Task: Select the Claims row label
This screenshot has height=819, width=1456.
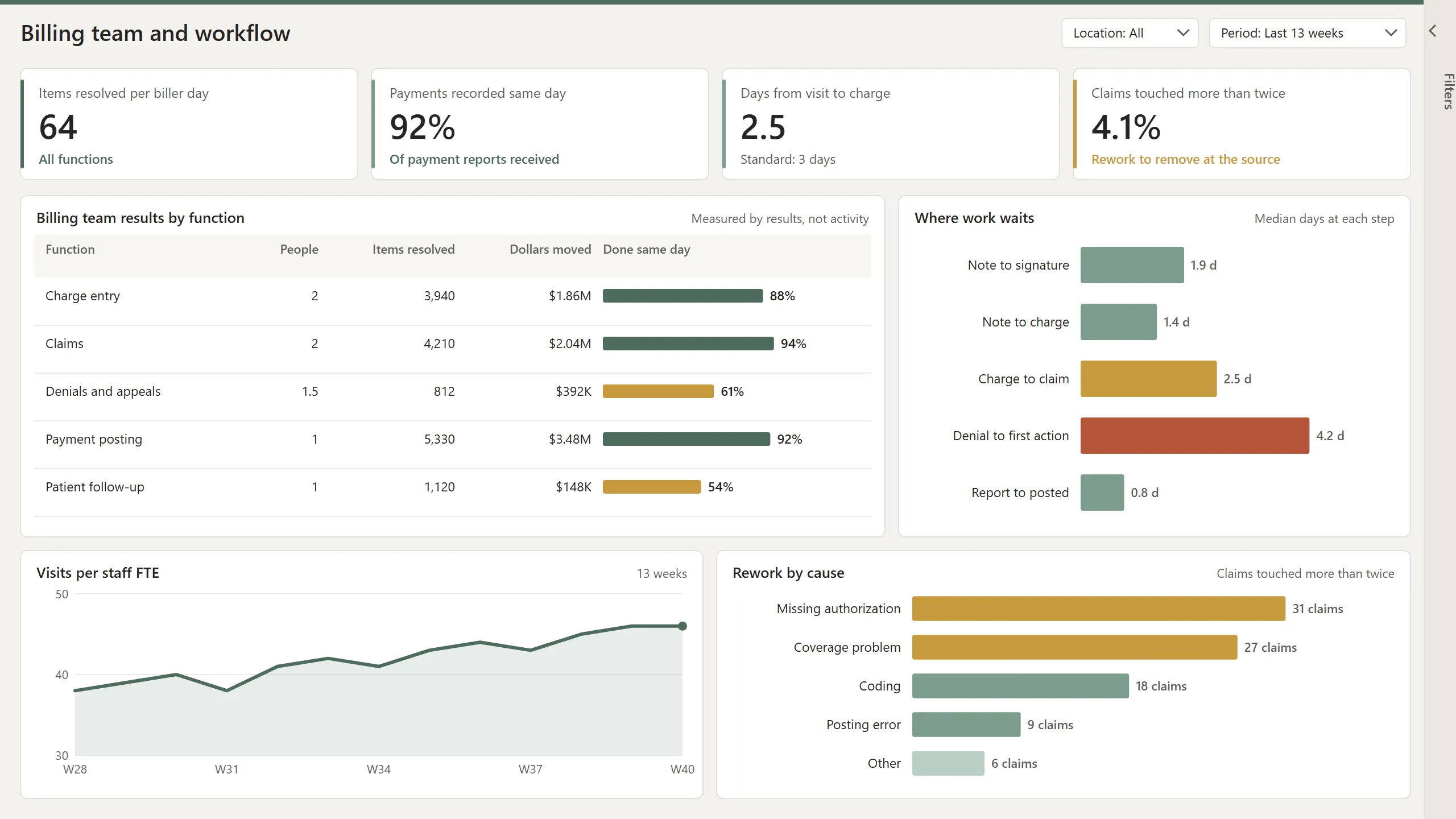Action: pos(64,344)
